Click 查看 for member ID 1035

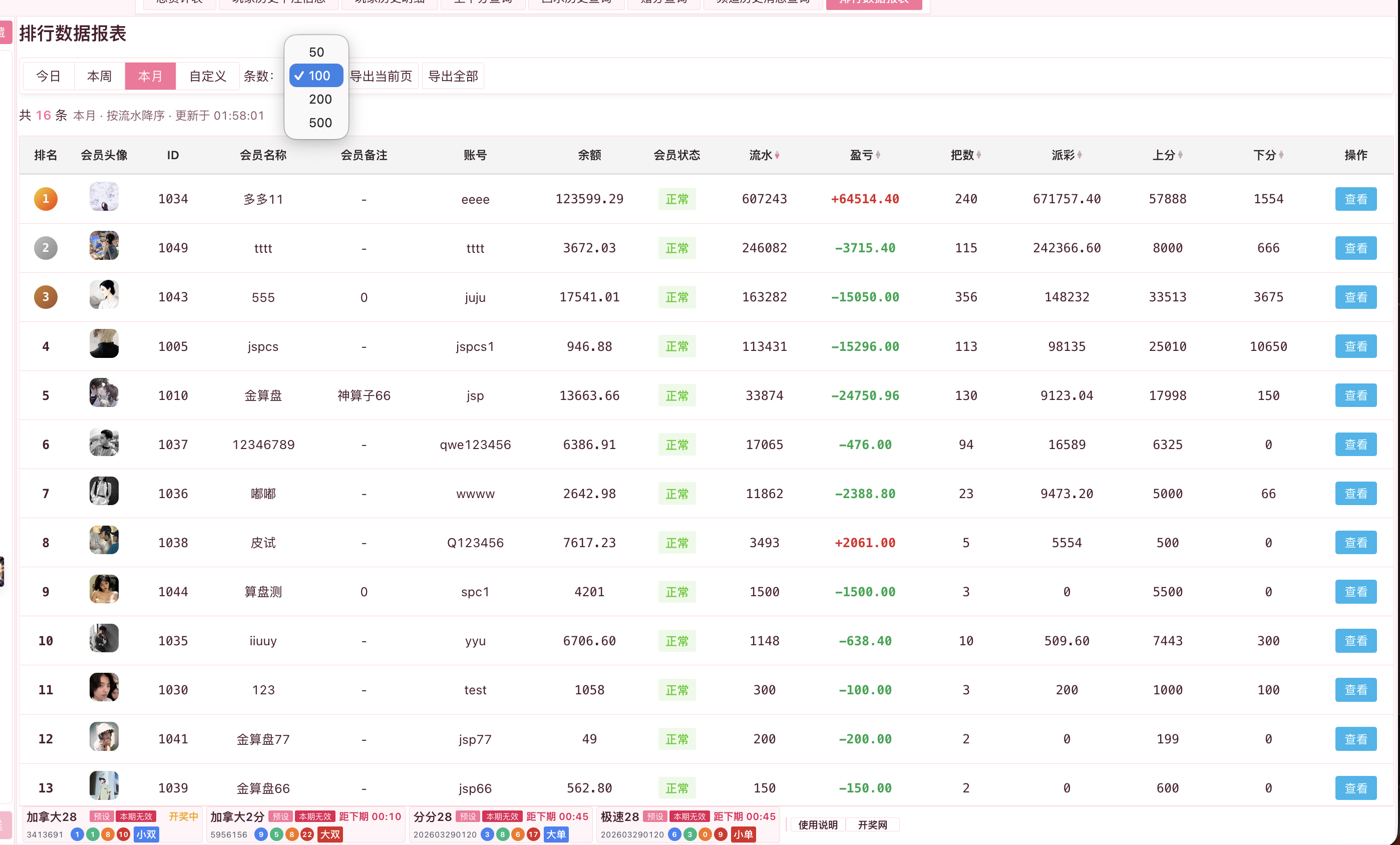click(1355, 641)
